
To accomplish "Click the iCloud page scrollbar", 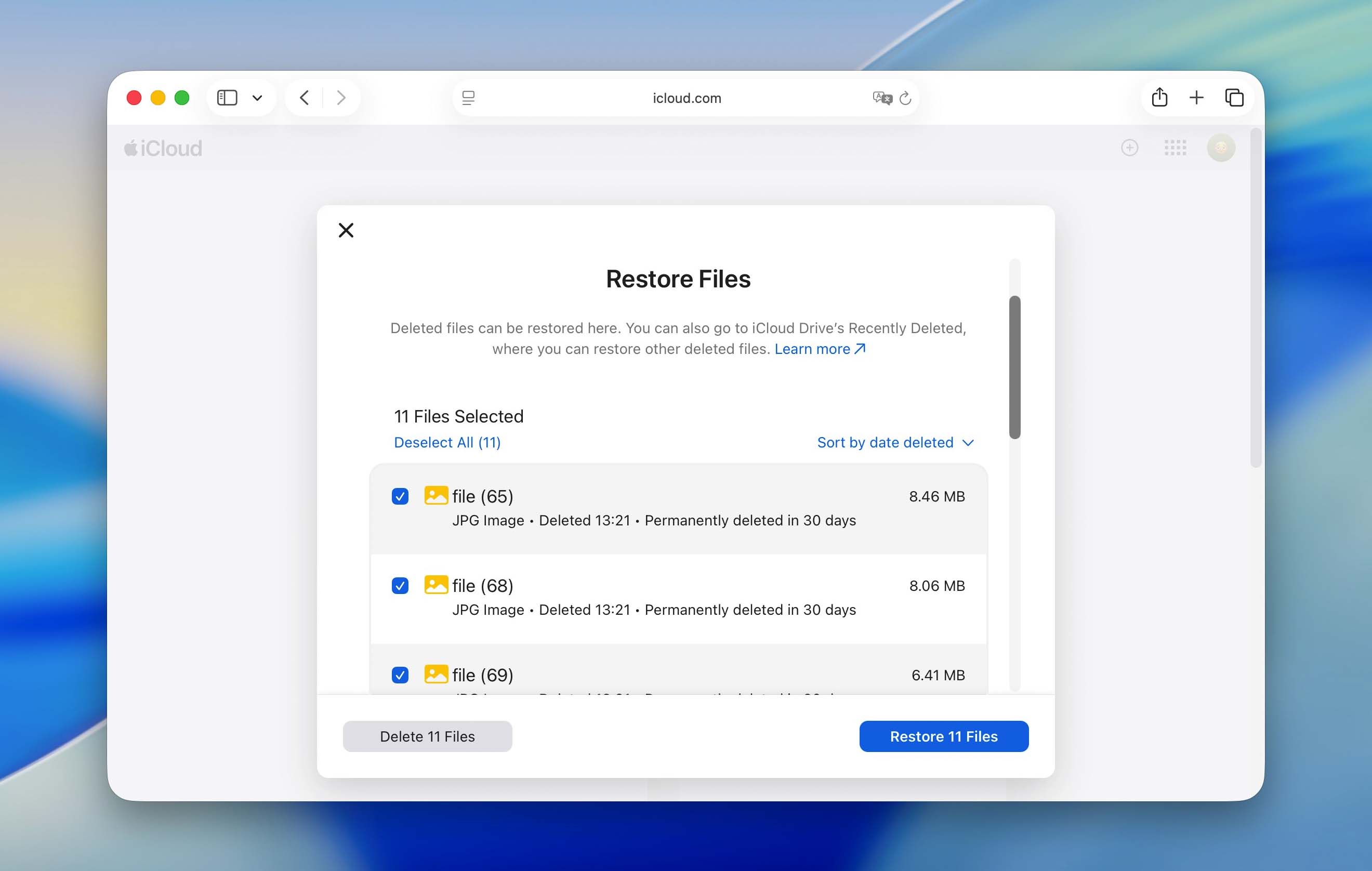I will pos(1255,297).
